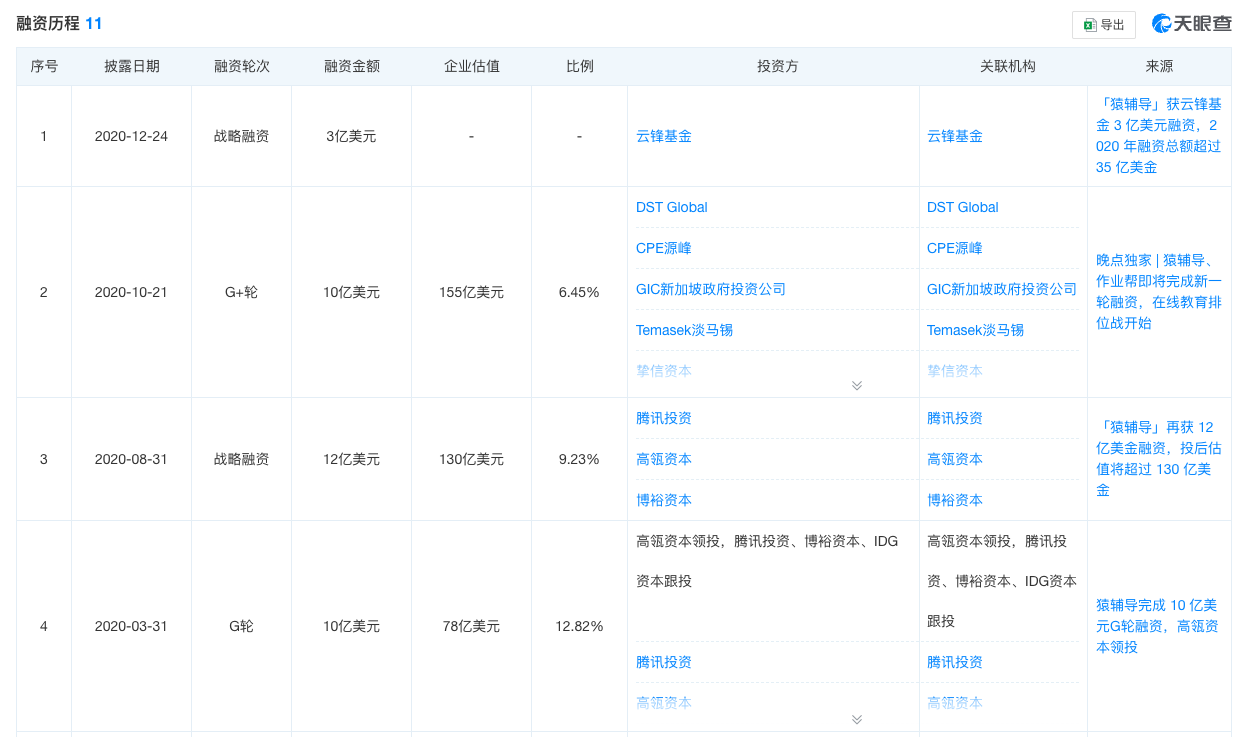Open 腾讯投资 关联机构 in 2020-08-31 row
The height and width of the screenshot is (737, 1242).
[x=955, y=418]
